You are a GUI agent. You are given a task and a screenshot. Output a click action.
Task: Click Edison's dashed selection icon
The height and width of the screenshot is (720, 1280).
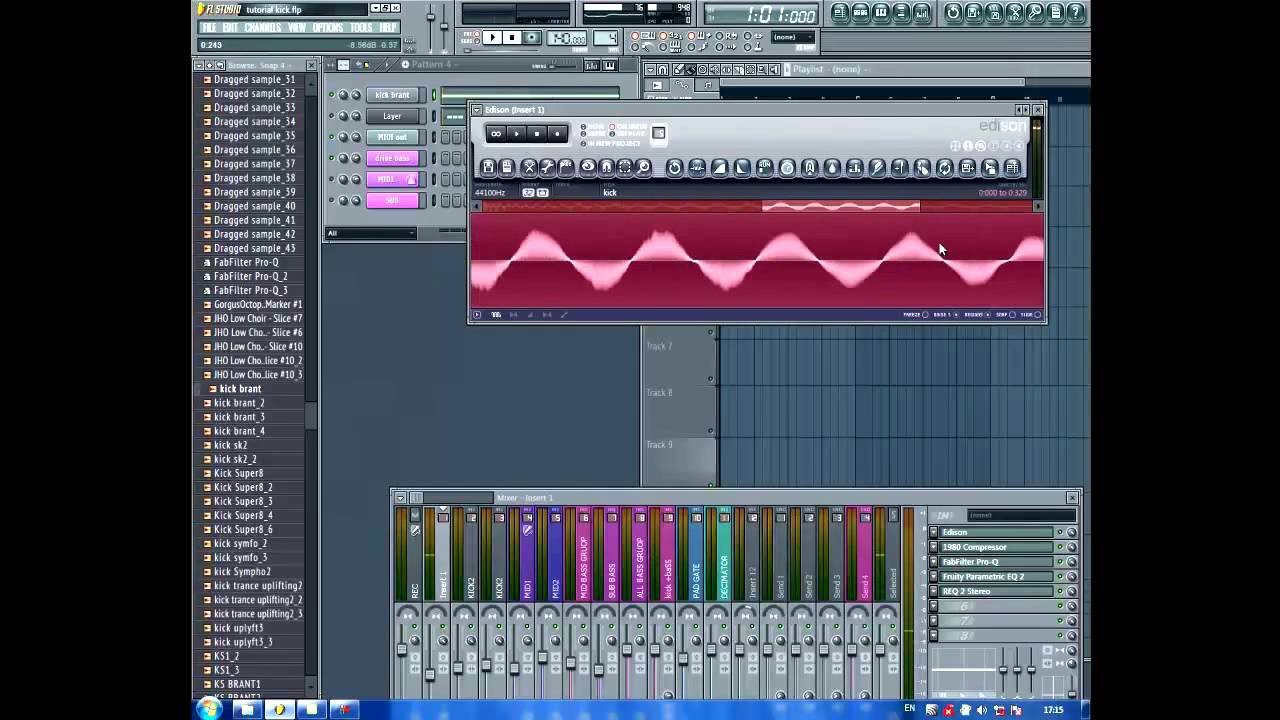tap(625, 168)
